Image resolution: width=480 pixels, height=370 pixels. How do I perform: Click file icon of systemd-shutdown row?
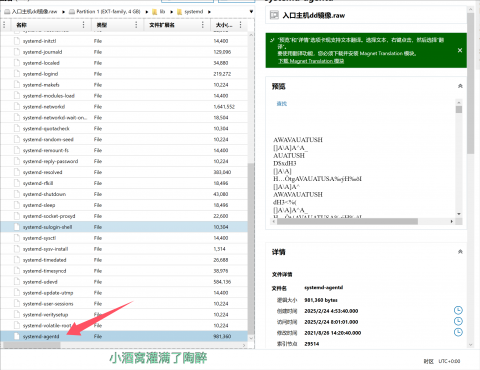tap(17, 194)
